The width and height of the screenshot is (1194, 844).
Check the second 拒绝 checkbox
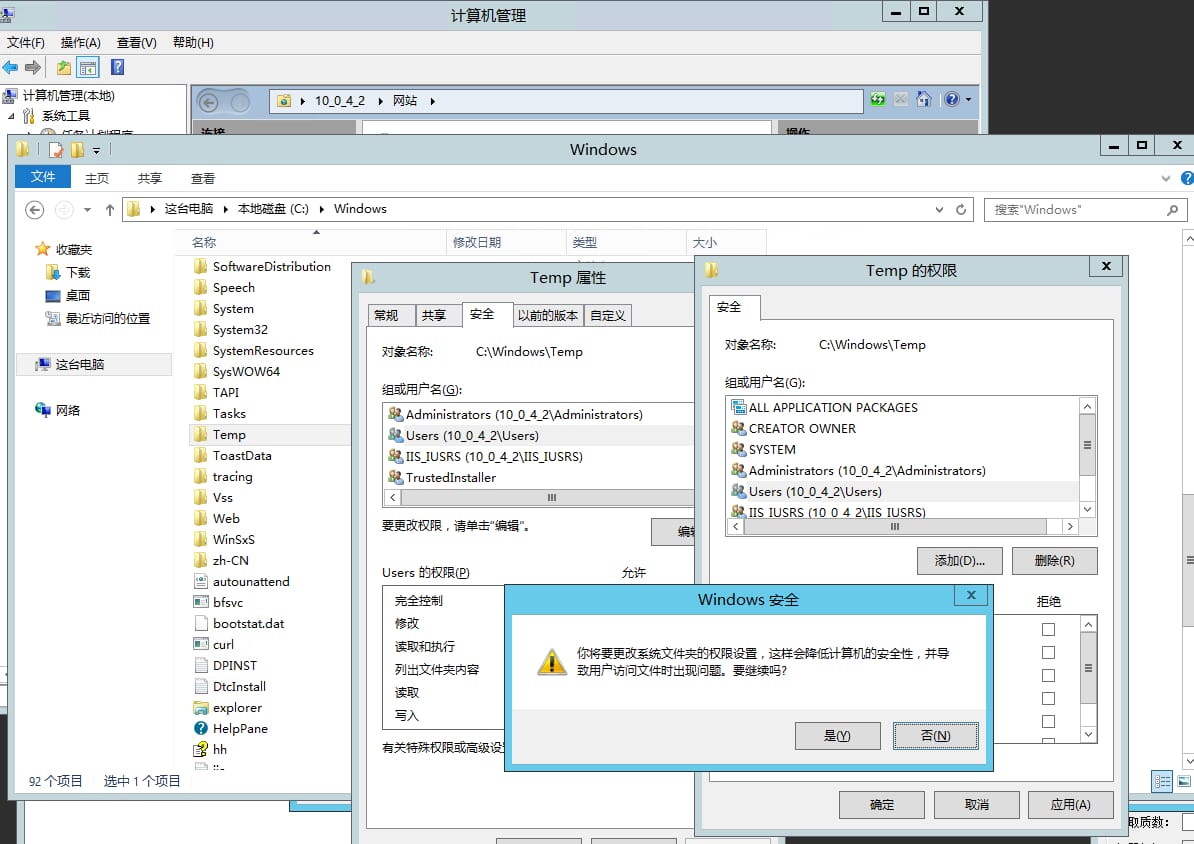[1047, 652]
